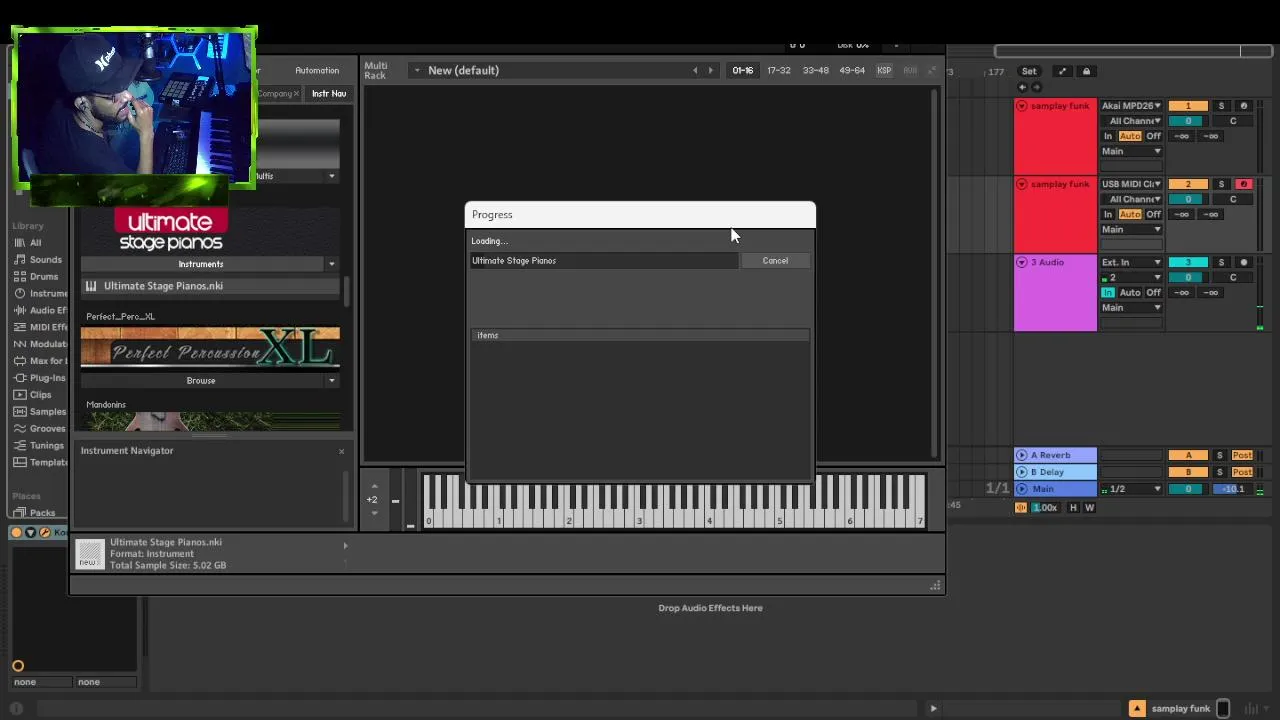This screenshot has height=720, width=1280.
Task: Open the Akai MPD26 input dropdown
Action: tap(1131, 106)
